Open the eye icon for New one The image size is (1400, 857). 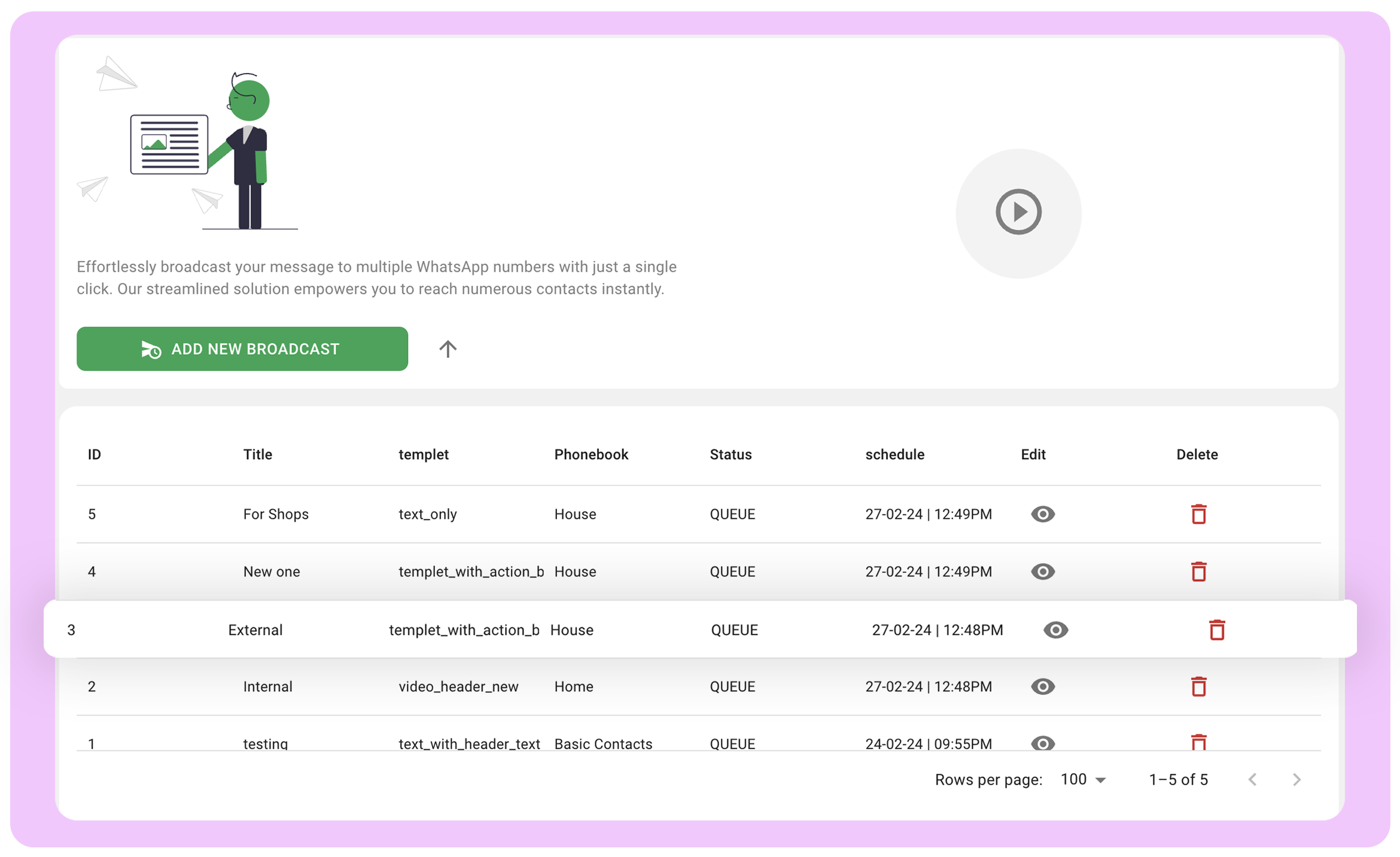(1042, 572)
